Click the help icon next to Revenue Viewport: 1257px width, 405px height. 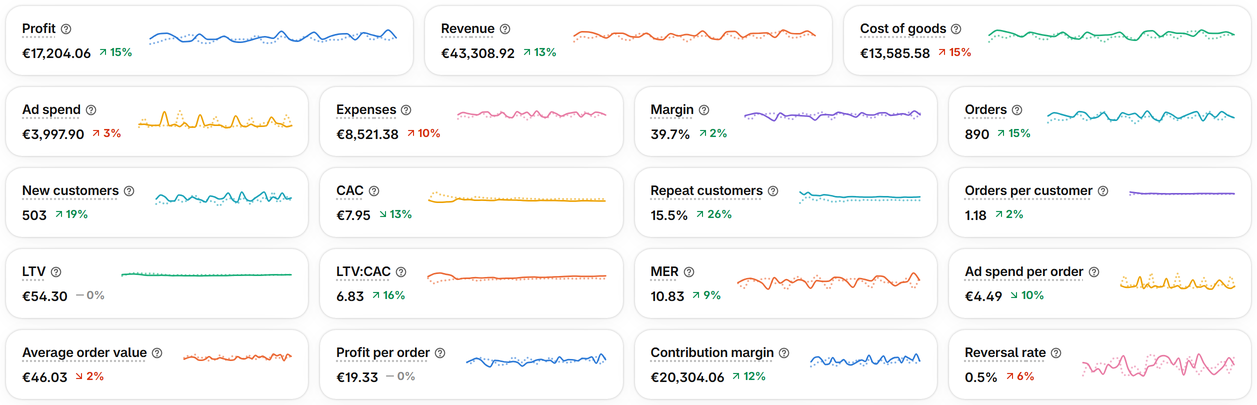coord(505,29)
